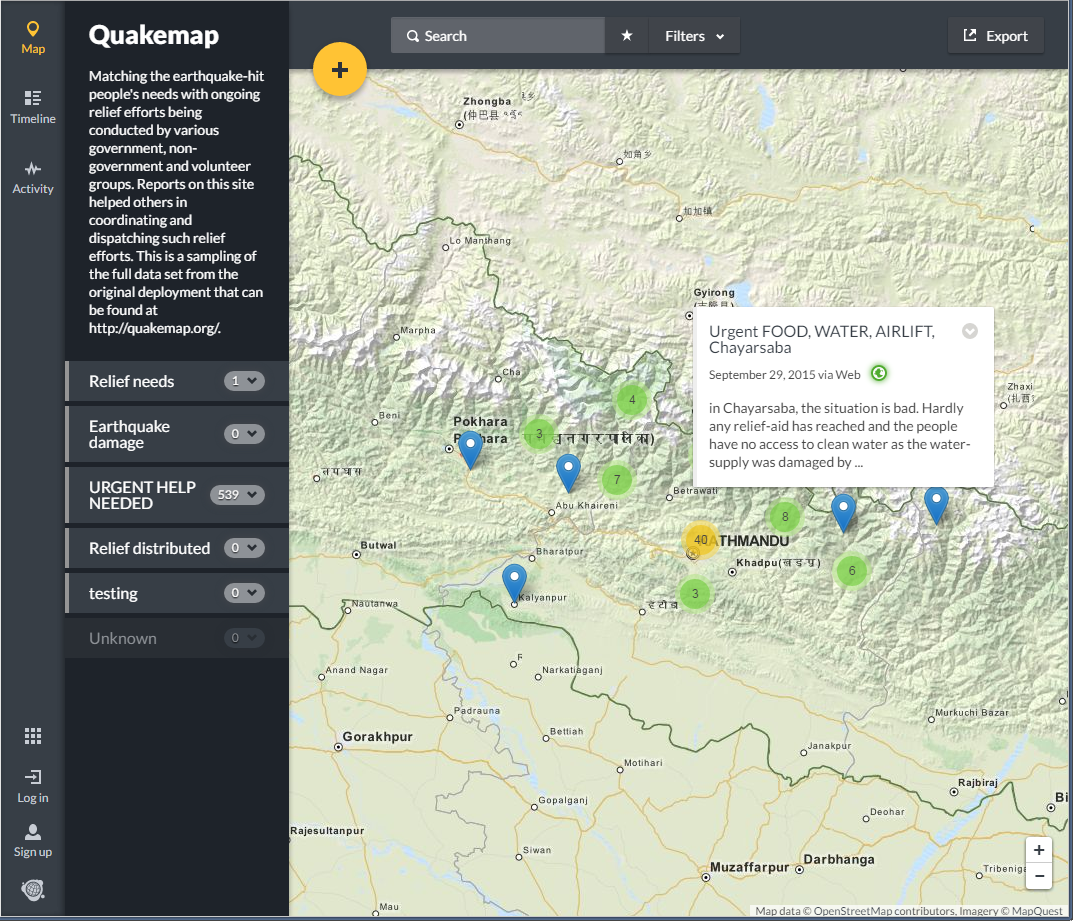The height and width of the screenshot is (921, 1073).
Task: Click the Ushahidi globe logo
Action: click(32, 890)
